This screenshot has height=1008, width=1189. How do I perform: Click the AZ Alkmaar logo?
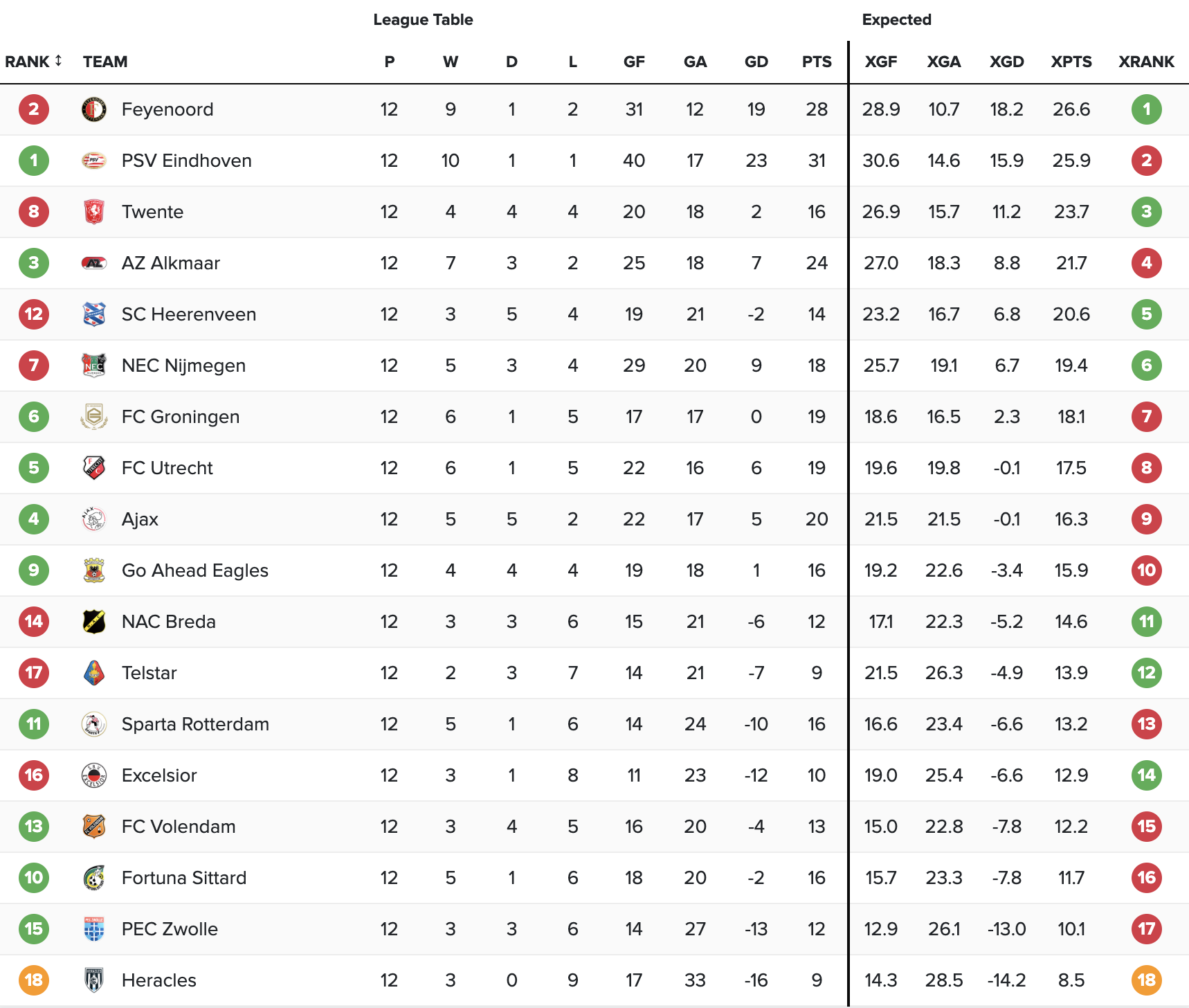(x=94, y=263)
